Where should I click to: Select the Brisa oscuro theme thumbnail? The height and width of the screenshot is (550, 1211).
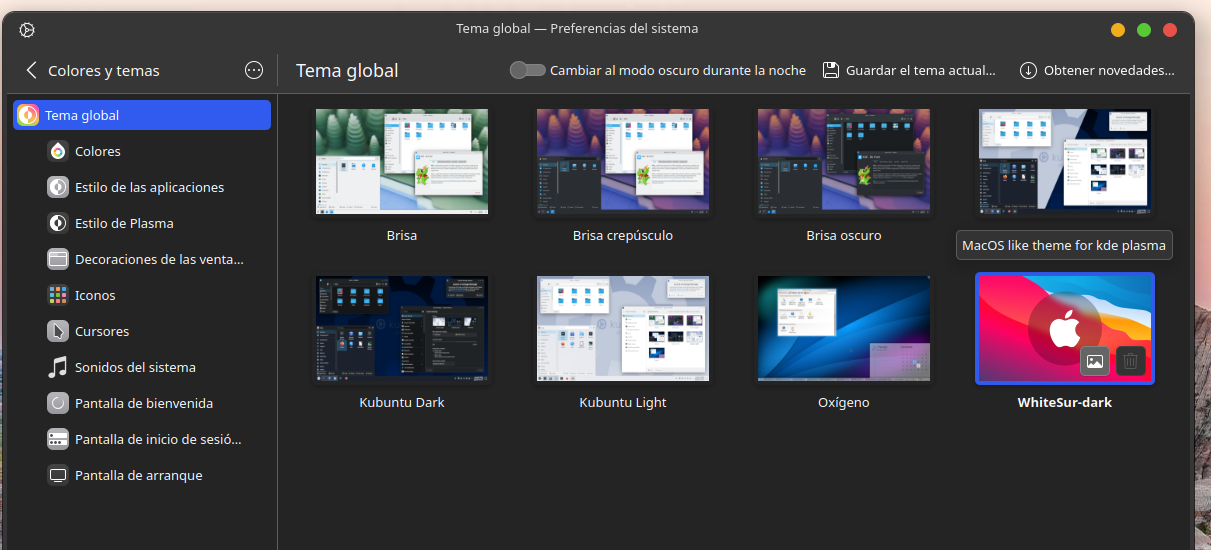click(x=844, y=162)
